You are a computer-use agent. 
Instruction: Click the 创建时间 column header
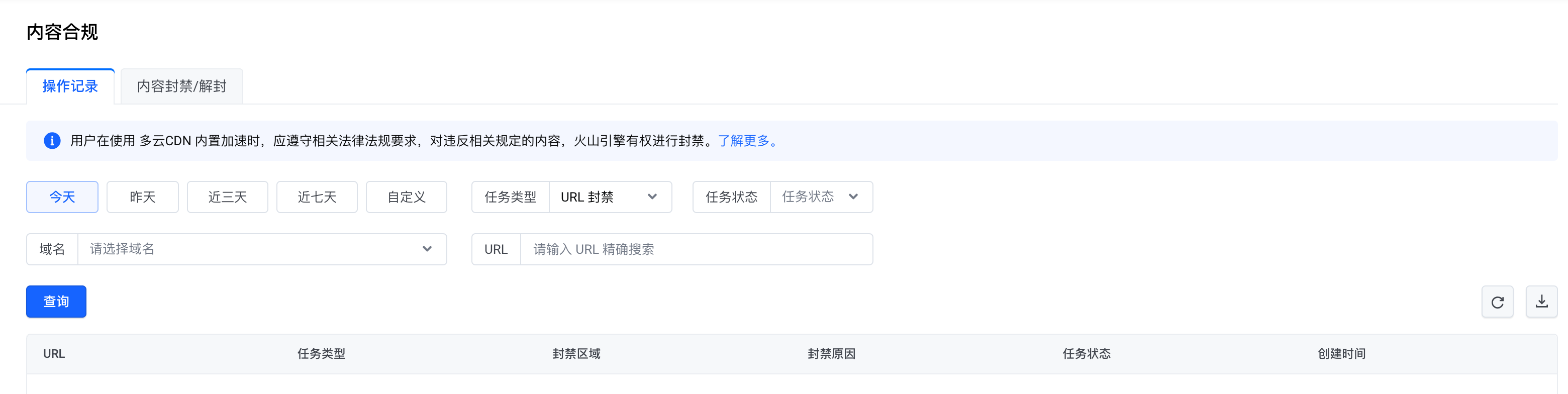[1341, 354]
